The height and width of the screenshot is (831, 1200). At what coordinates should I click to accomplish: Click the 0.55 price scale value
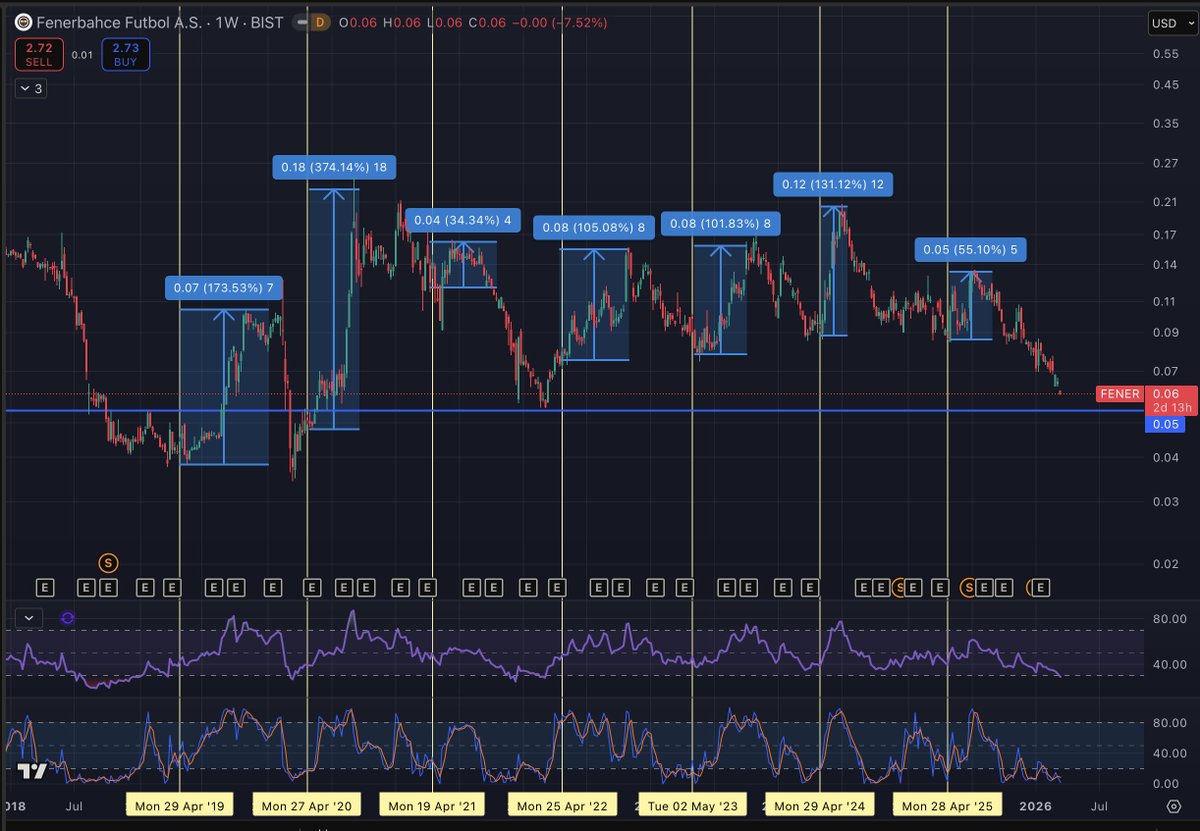1165,52
